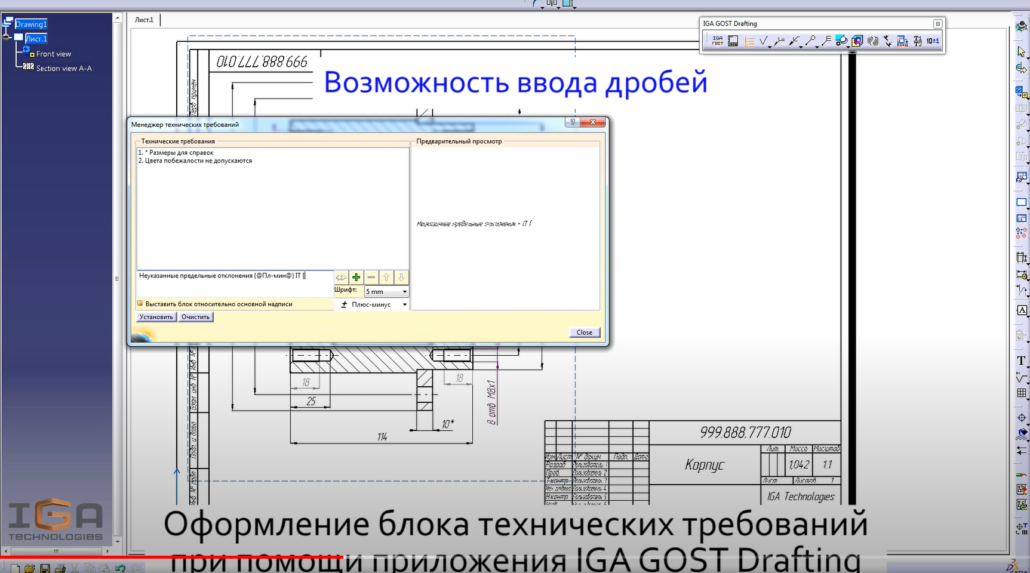Open the technical requirements list icon
Image resolution: width=1030 pixels, height=573 pixels.
pos(749,41)
